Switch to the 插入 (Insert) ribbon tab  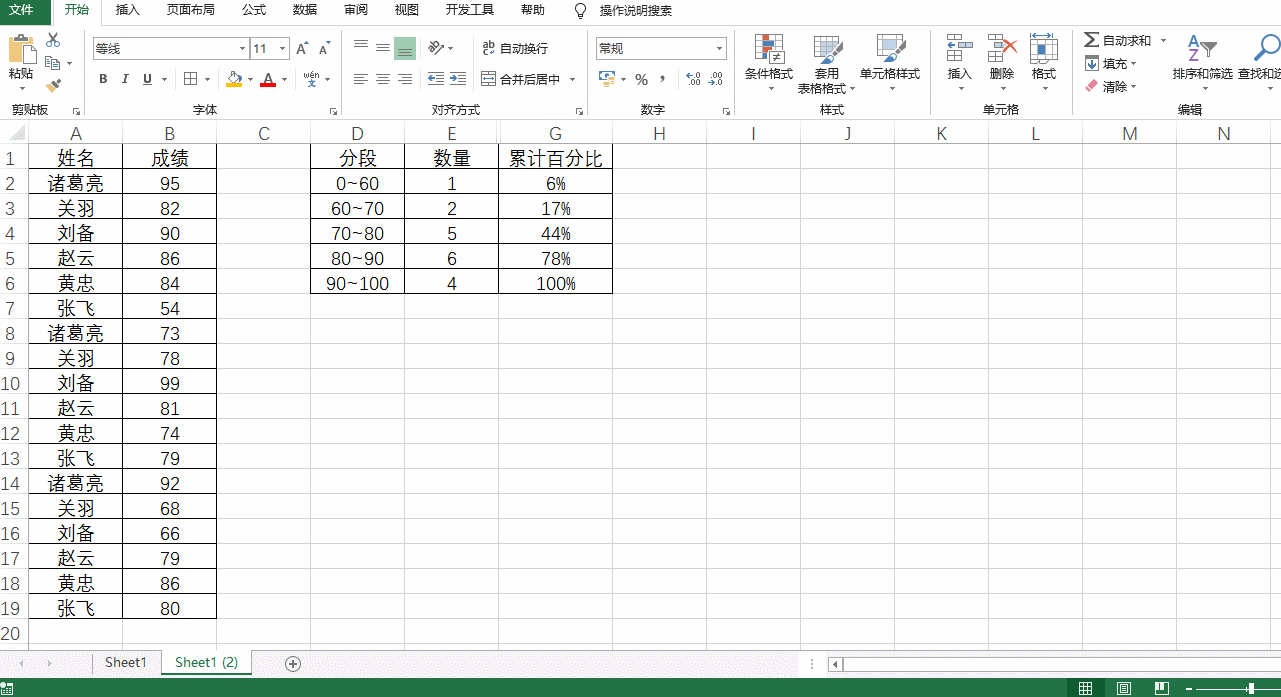click(x=128, y=10)
